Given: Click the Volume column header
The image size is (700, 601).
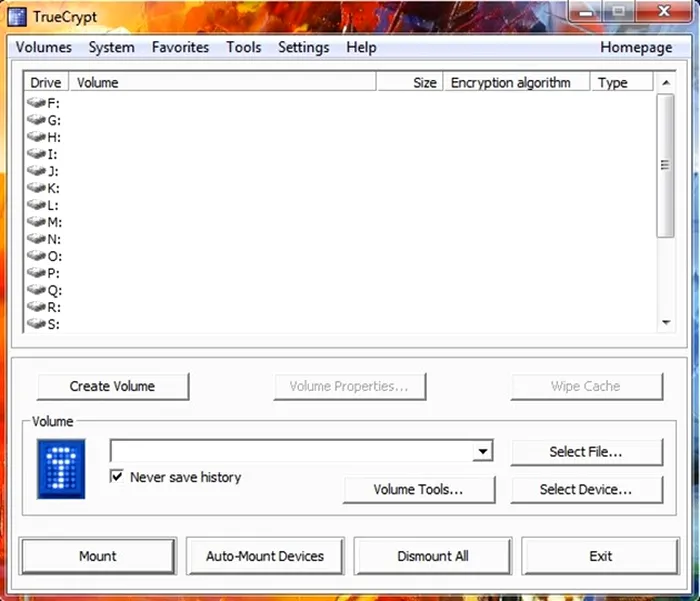Looking at the screenshot, I should (222, 83).
